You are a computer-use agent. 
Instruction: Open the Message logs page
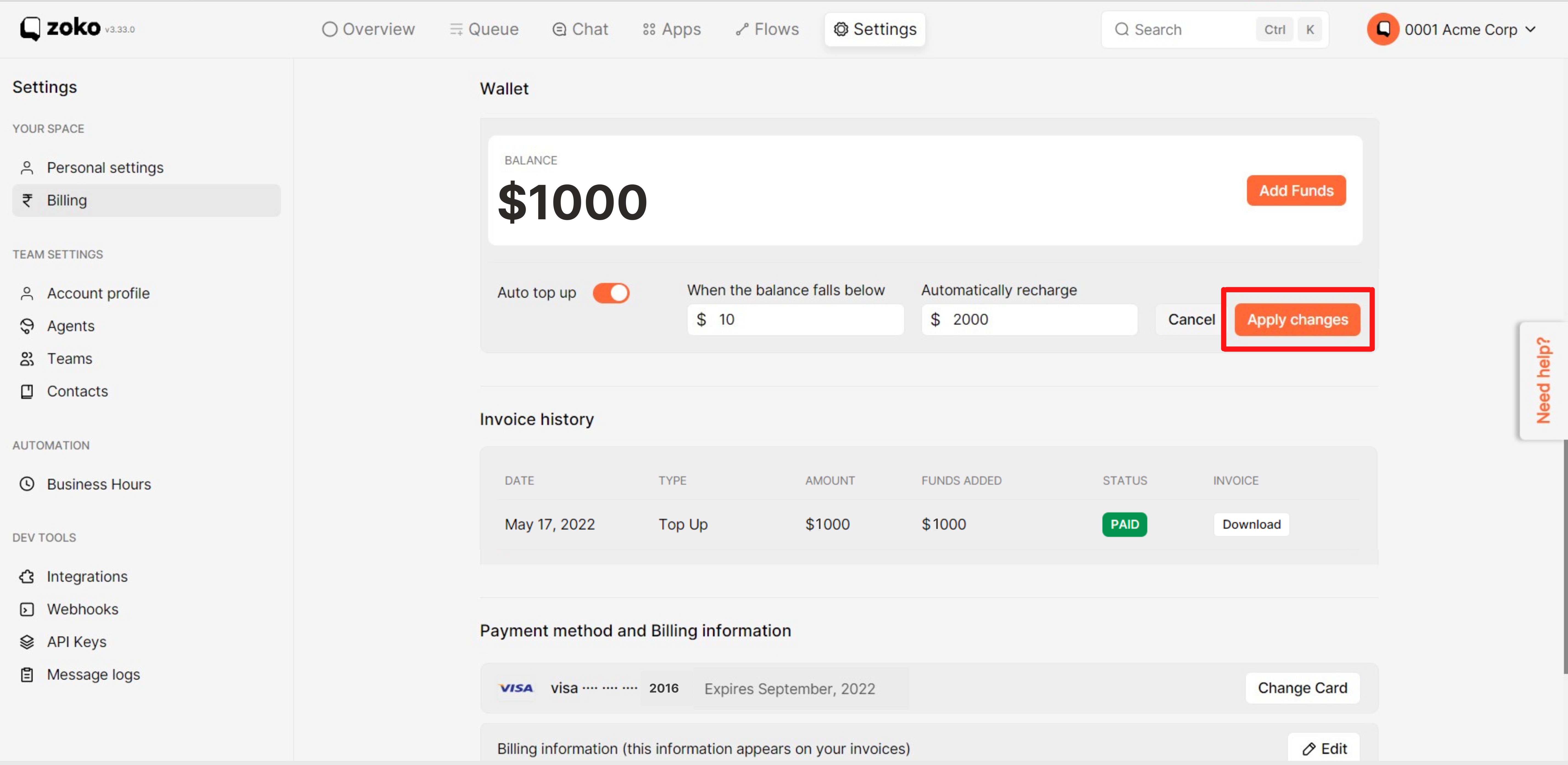pyautogui.click(x=146, y=675)
